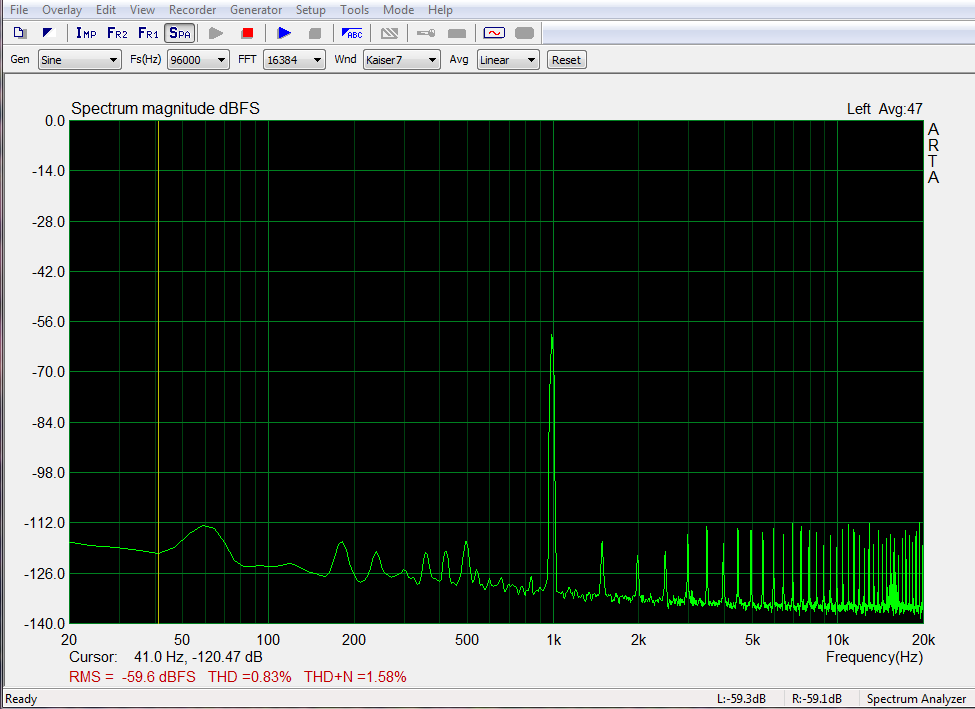The height and width of the screenshot is (709, 975).
Task: Click the ABC text overlay icon
Action: point(352,33)
